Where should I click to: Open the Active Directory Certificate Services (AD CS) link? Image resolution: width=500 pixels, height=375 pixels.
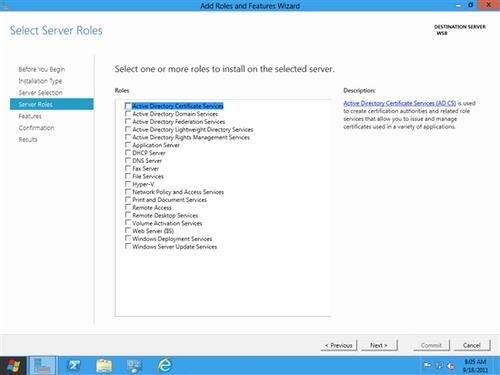pyautogui.click(x=400, y=103)
